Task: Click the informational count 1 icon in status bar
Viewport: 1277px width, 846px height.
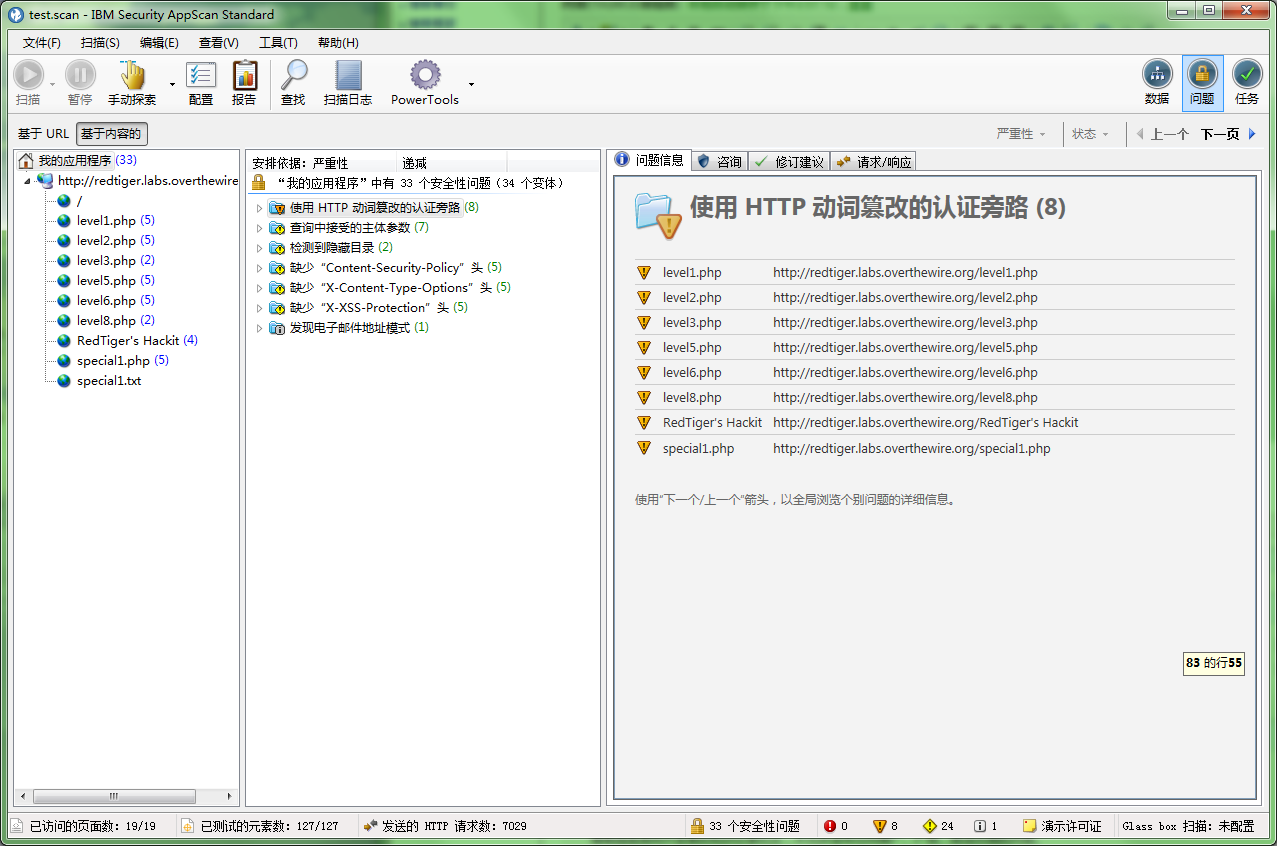Action: (981, 826)
